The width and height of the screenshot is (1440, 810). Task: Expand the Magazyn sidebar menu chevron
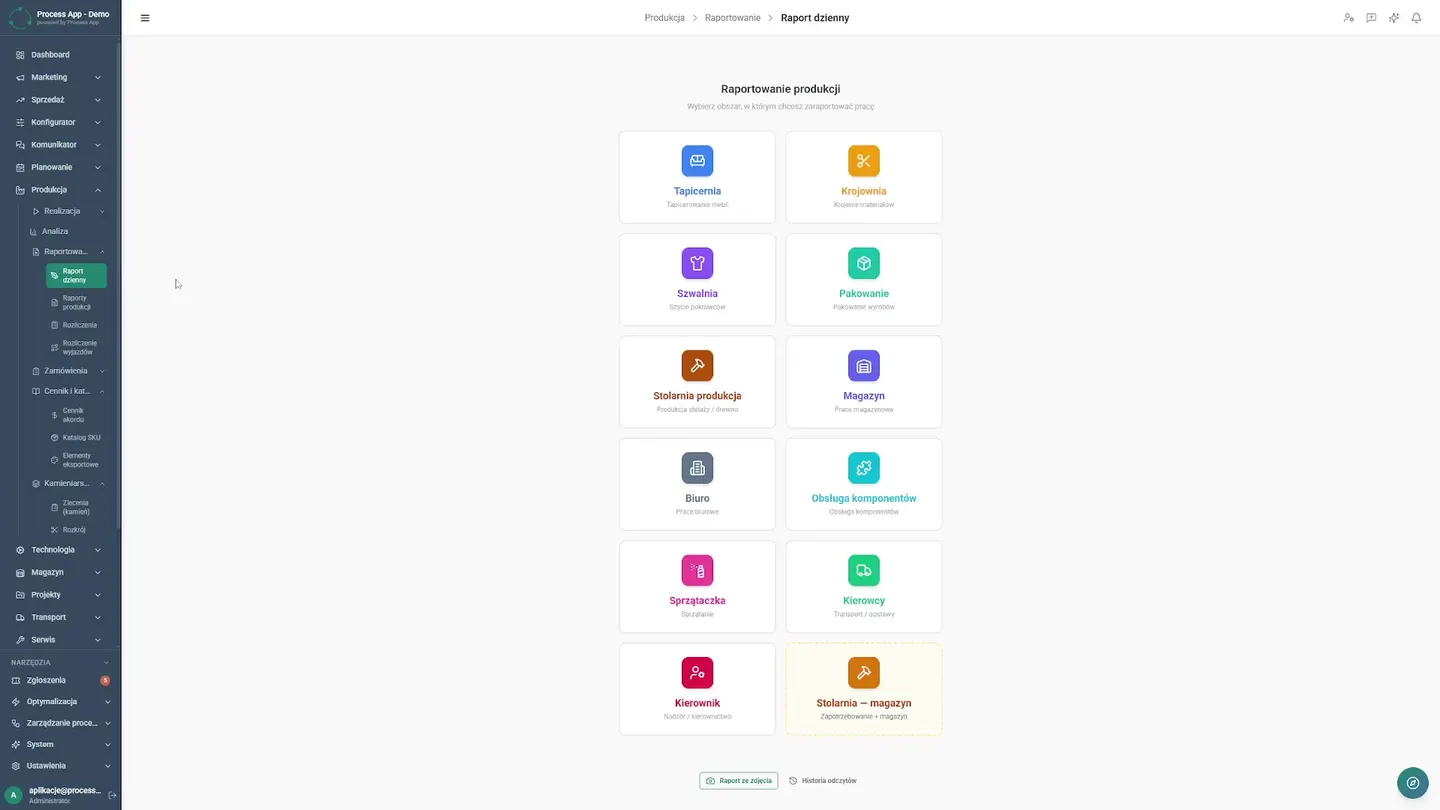point(98,572)
